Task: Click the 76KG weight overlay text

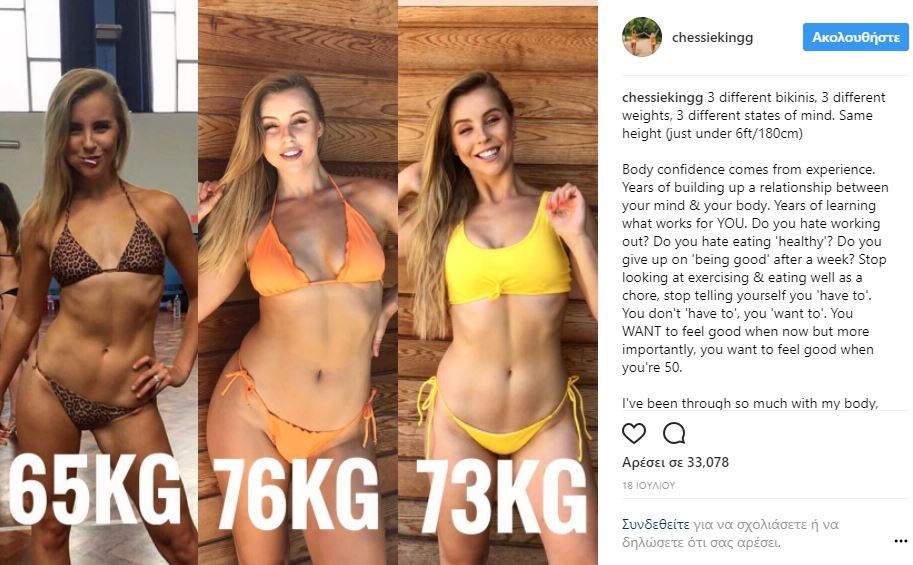Action: [x=296, y=494]
